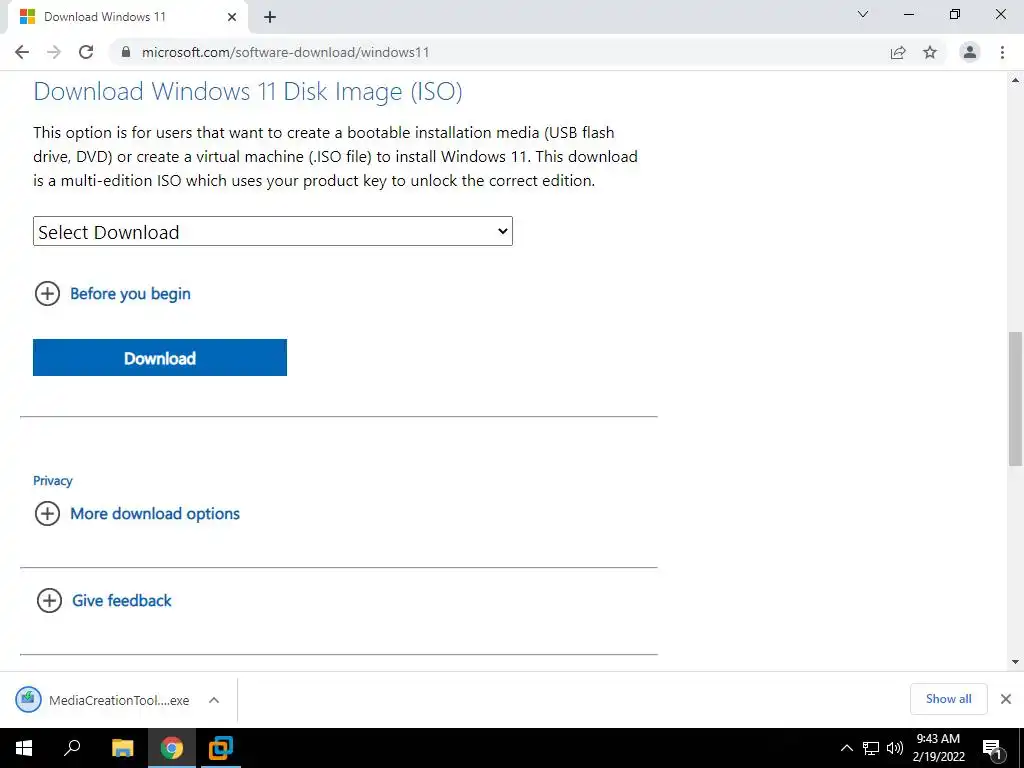Click the padlock site info icon
Viewport: 1024px width, 768px height.
[126, 52]
